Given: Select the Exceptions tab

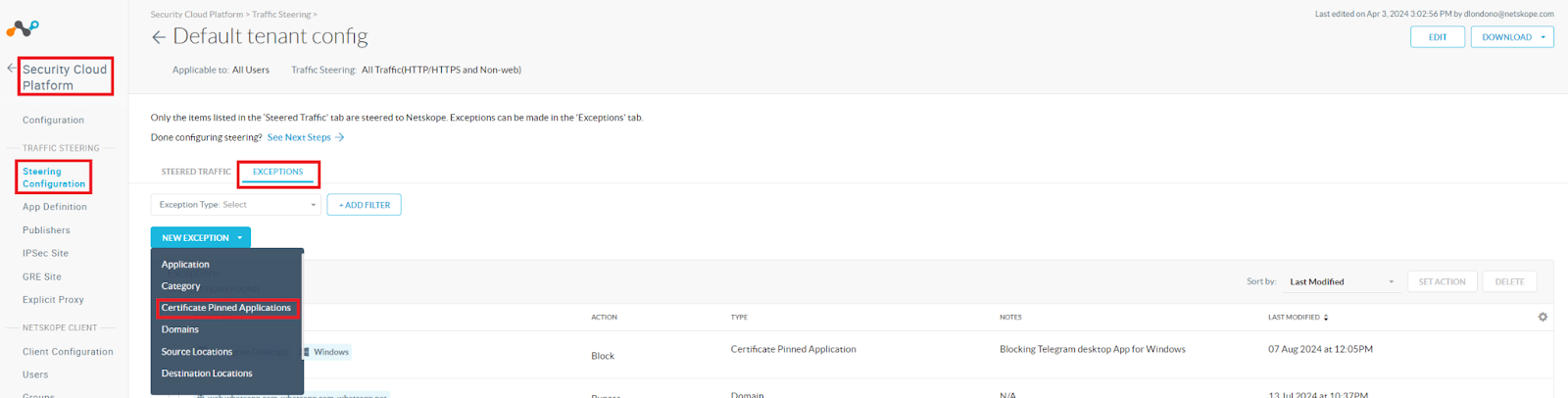Looking at the screenshot, I should coord(278,172).
